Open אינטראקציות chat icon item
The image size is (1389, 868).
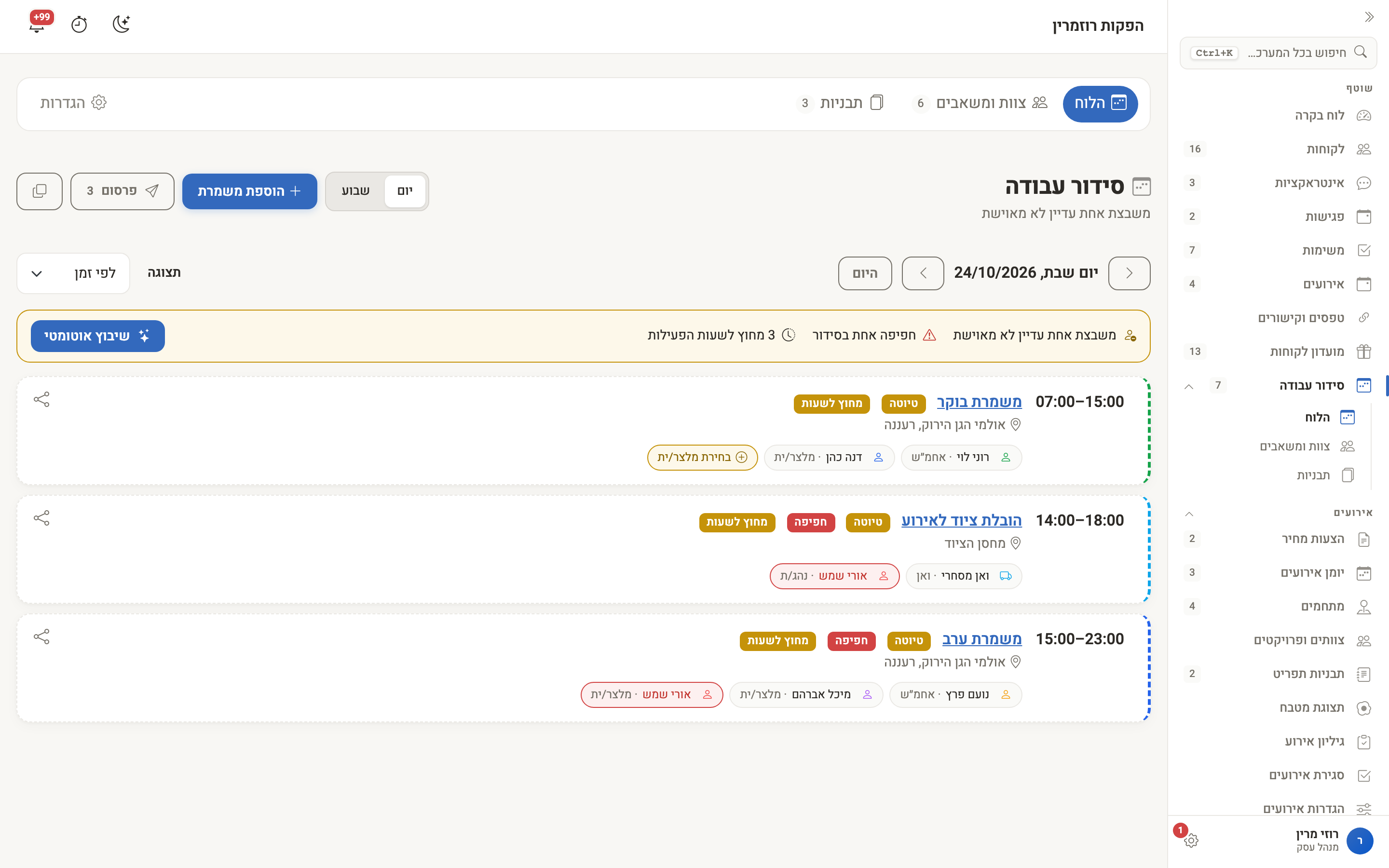(x=1278, y=183)
